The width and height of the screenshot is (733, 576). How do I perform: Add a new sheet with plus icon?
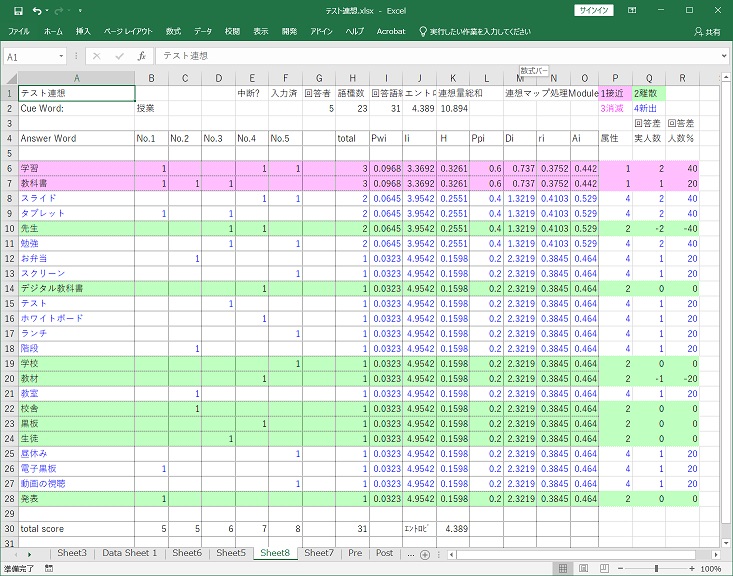426,553
